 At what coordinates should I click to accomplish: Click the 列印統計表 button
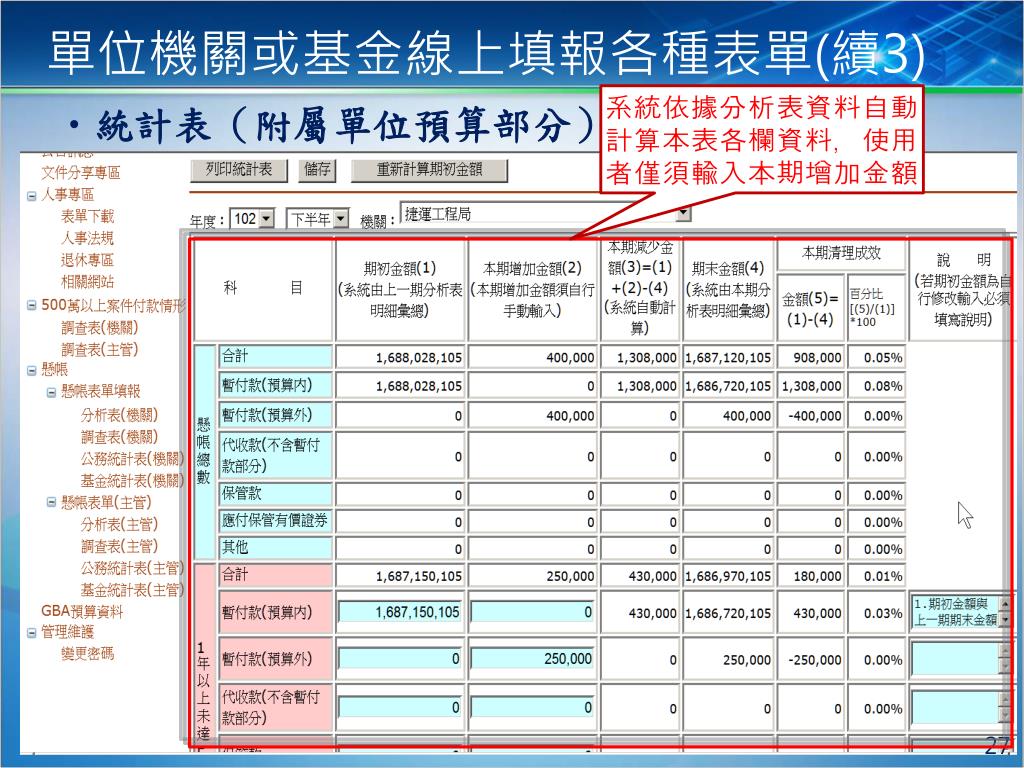pos(238,170)
